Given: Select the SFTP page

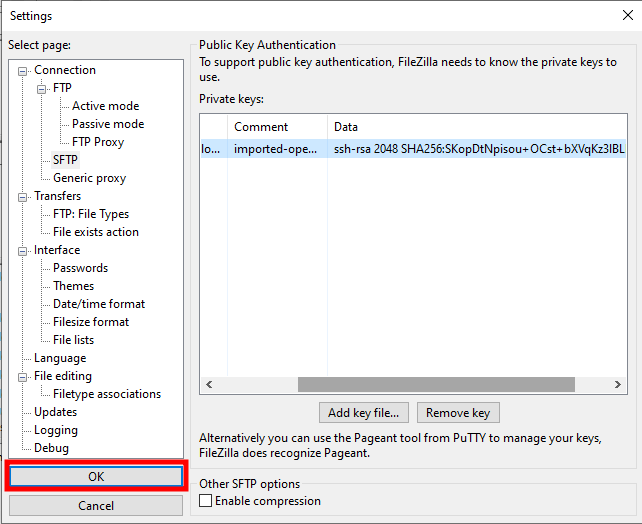Looking at the screenshot, I should click(x=65, y=160).
